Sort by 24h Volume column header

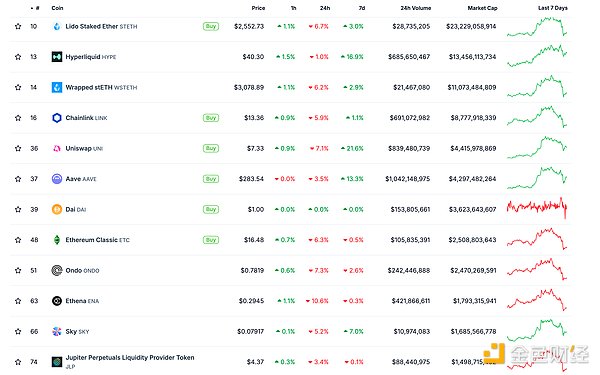pos(416,8)
